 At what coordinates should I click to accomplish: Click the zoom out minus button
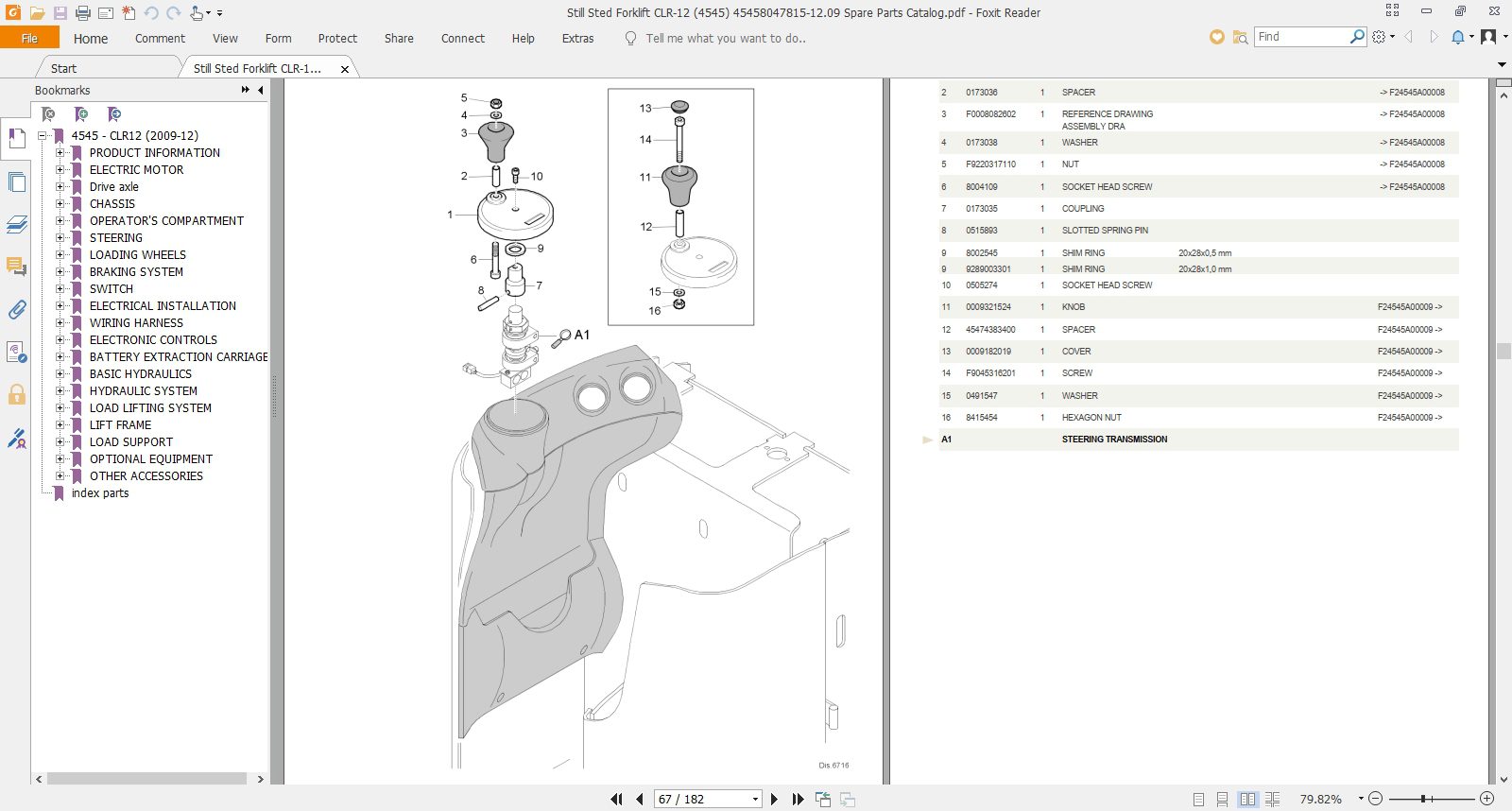(x=1375, y=799)
